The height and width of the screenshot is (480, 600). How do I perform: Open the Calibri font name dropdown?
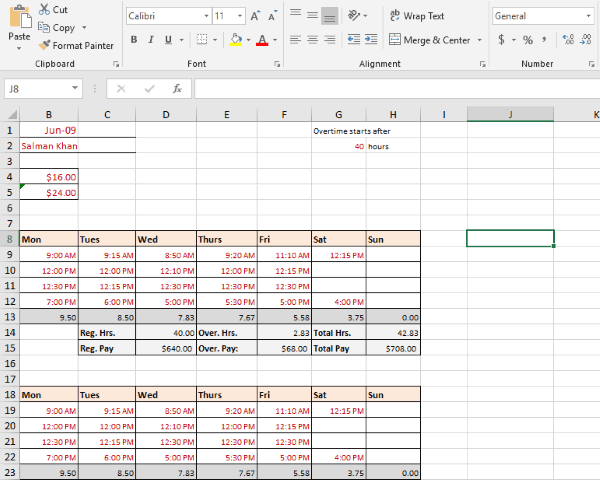205,16
